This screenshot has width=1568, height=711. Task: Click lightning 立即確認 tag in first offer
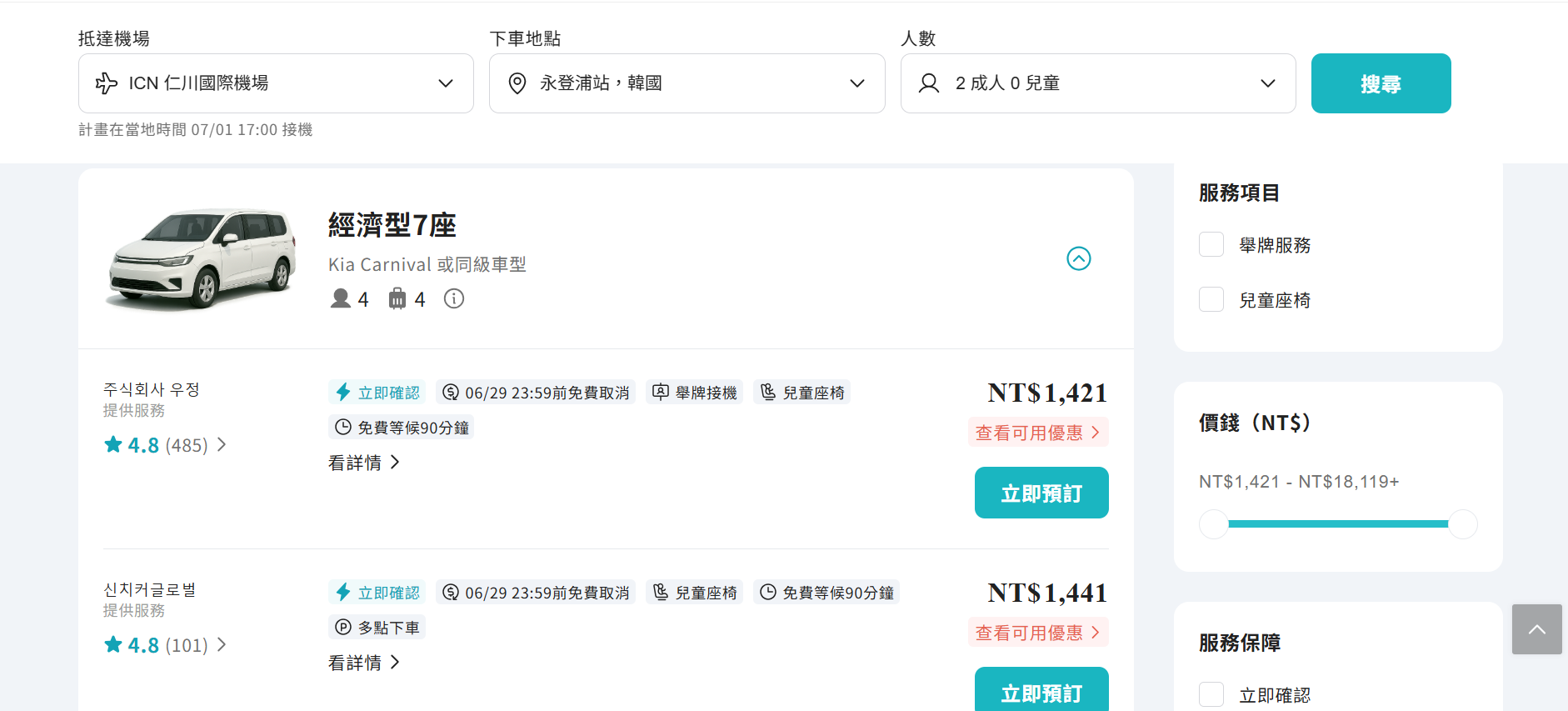pyautogui.click(x=377, y=393)
